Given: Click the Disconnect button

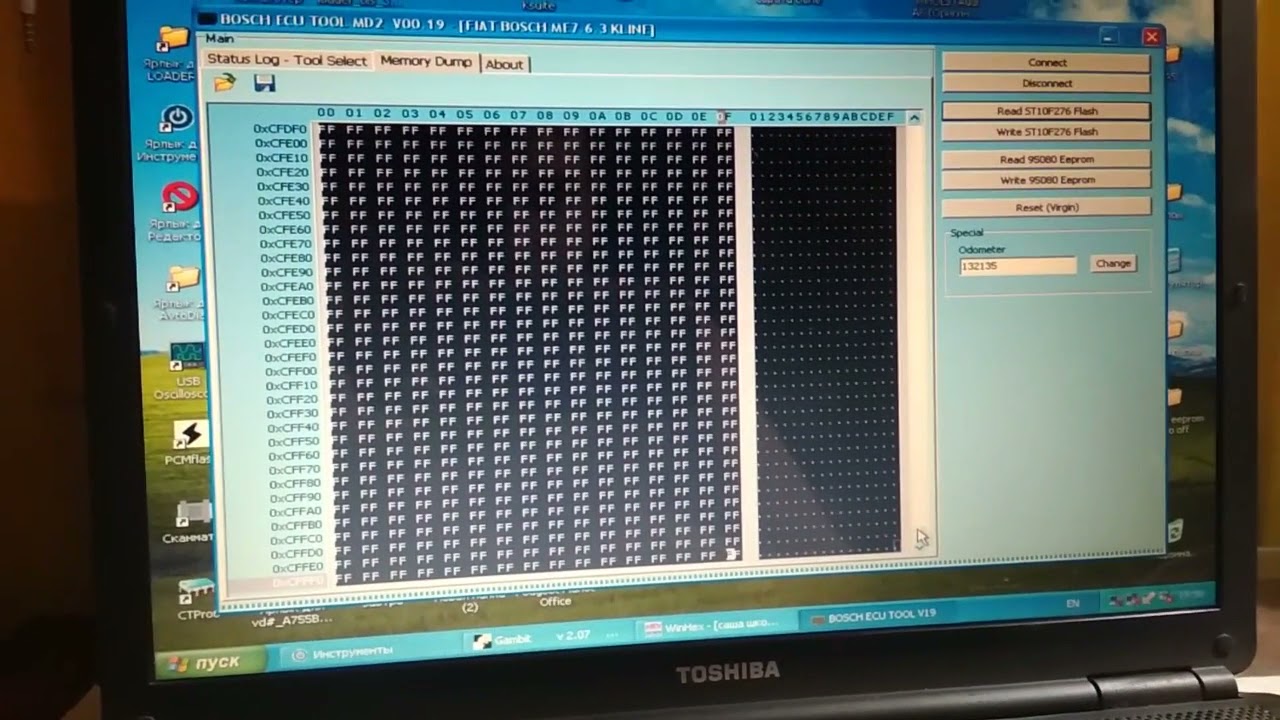Looking at the screenshot, I should tap(1046, 83).
